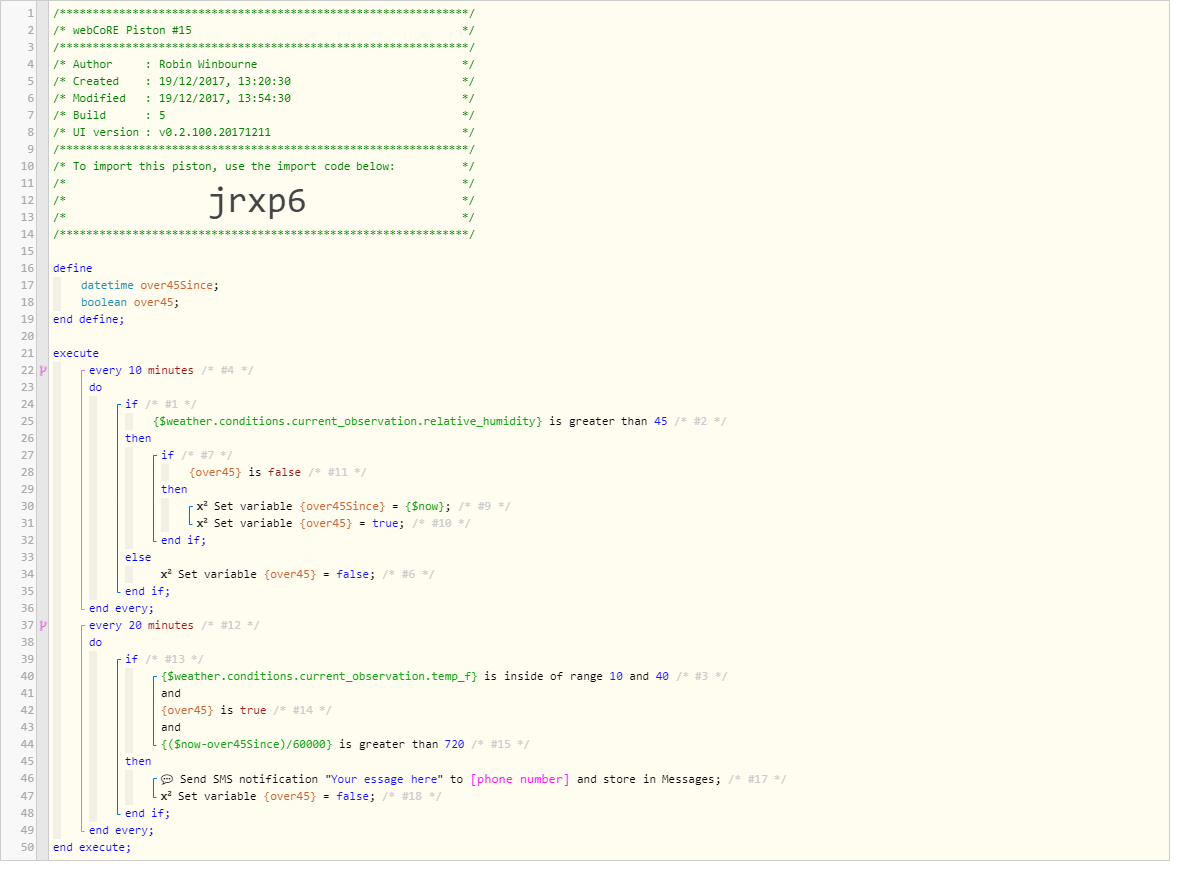Click the value '720' on line 44
This screenshot has width=1178, height=869.
pyautogui.click(x=455, y=744)
